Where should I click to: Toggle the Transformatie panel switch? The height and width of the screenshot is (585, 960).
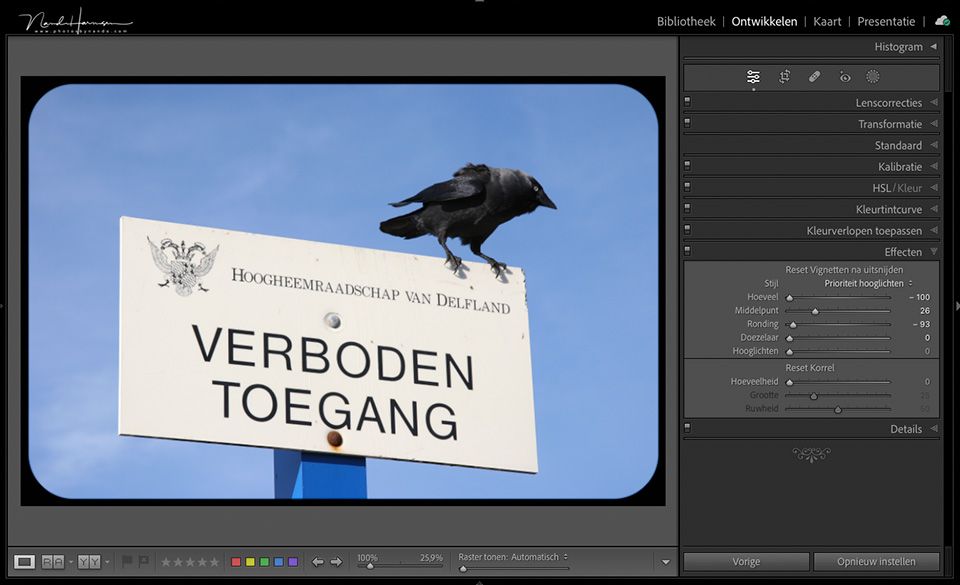pyautogui.click(x=687, y=123)
